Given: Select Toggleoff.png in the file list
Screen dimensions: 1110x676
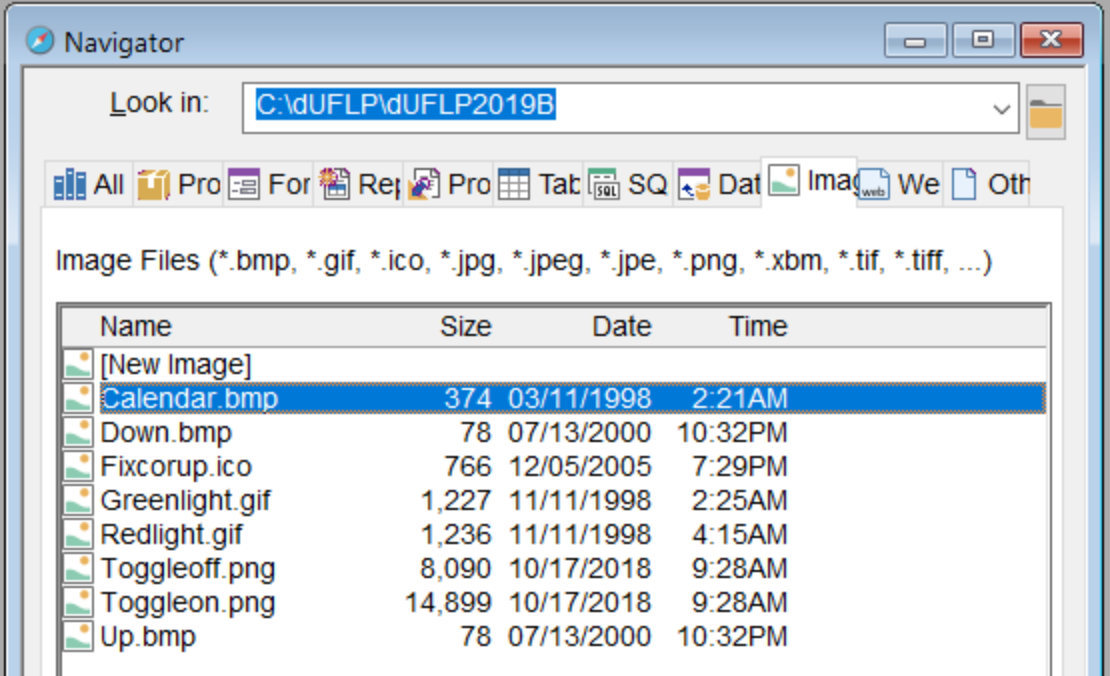Looking at the screenshot, I should [188, 569].
